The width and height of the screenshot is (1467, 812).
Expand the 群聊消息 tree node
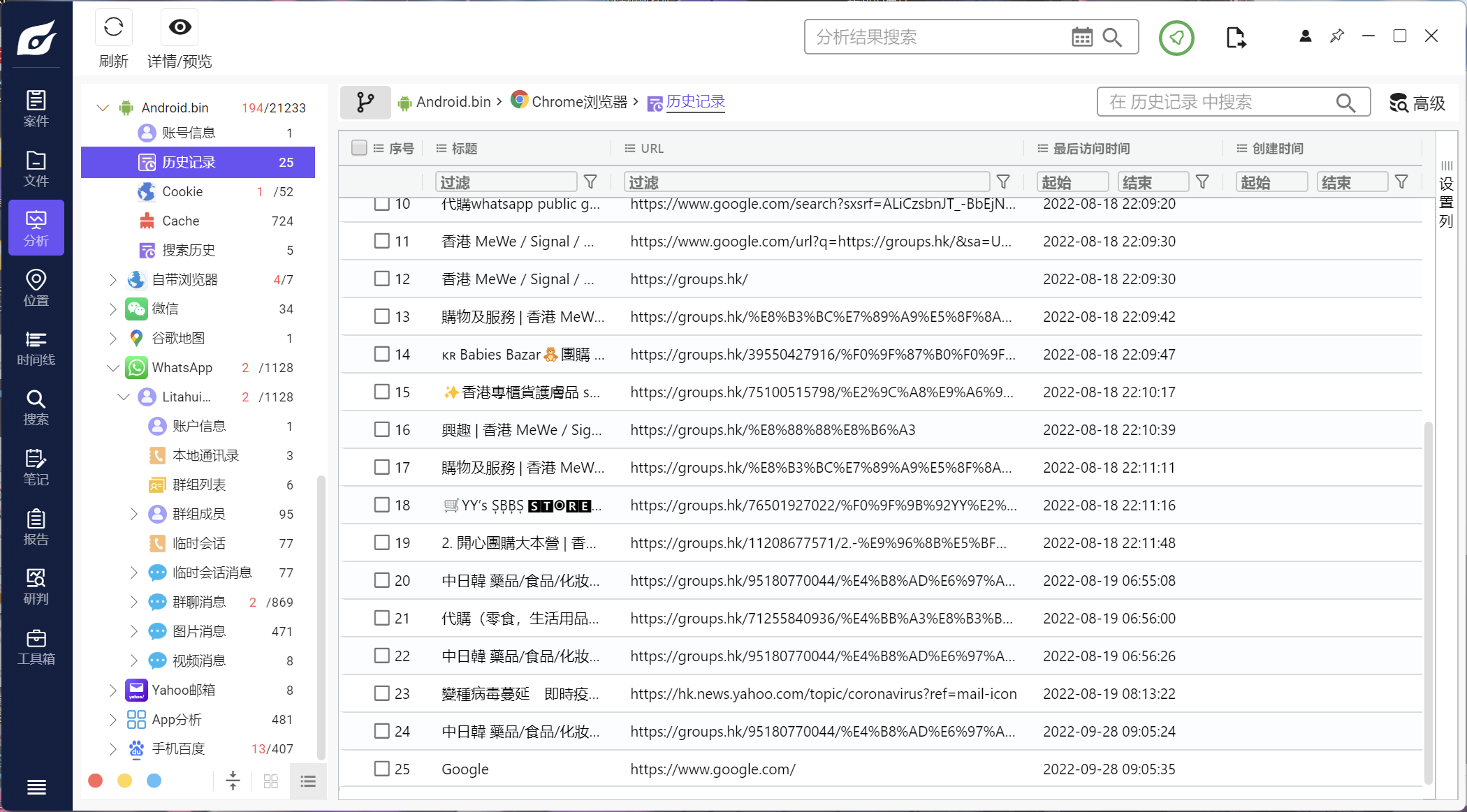133,603
